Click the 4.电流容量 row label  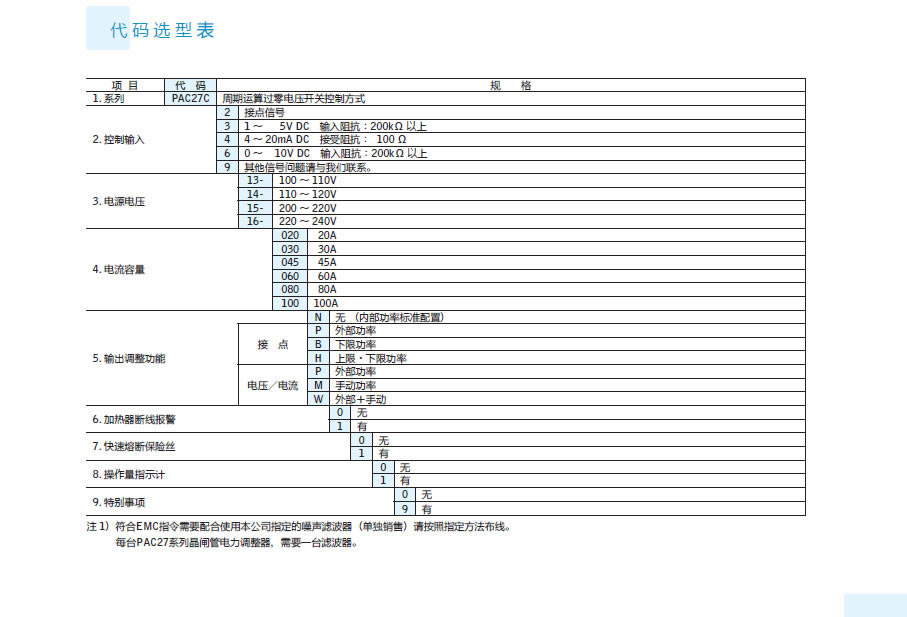click(x=119, y=269)
